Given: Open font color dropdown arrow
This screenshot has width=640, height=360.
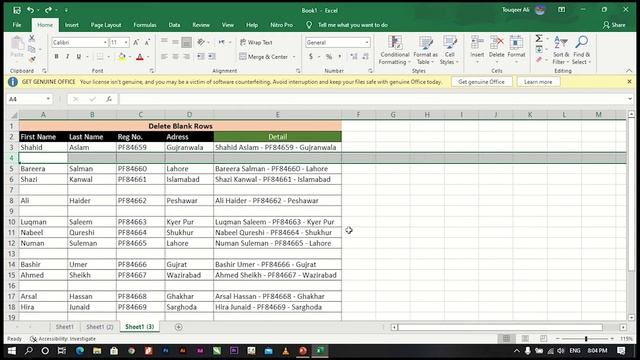Looking at the screenshot, I should pyautogui.click(x=148, y=57).
